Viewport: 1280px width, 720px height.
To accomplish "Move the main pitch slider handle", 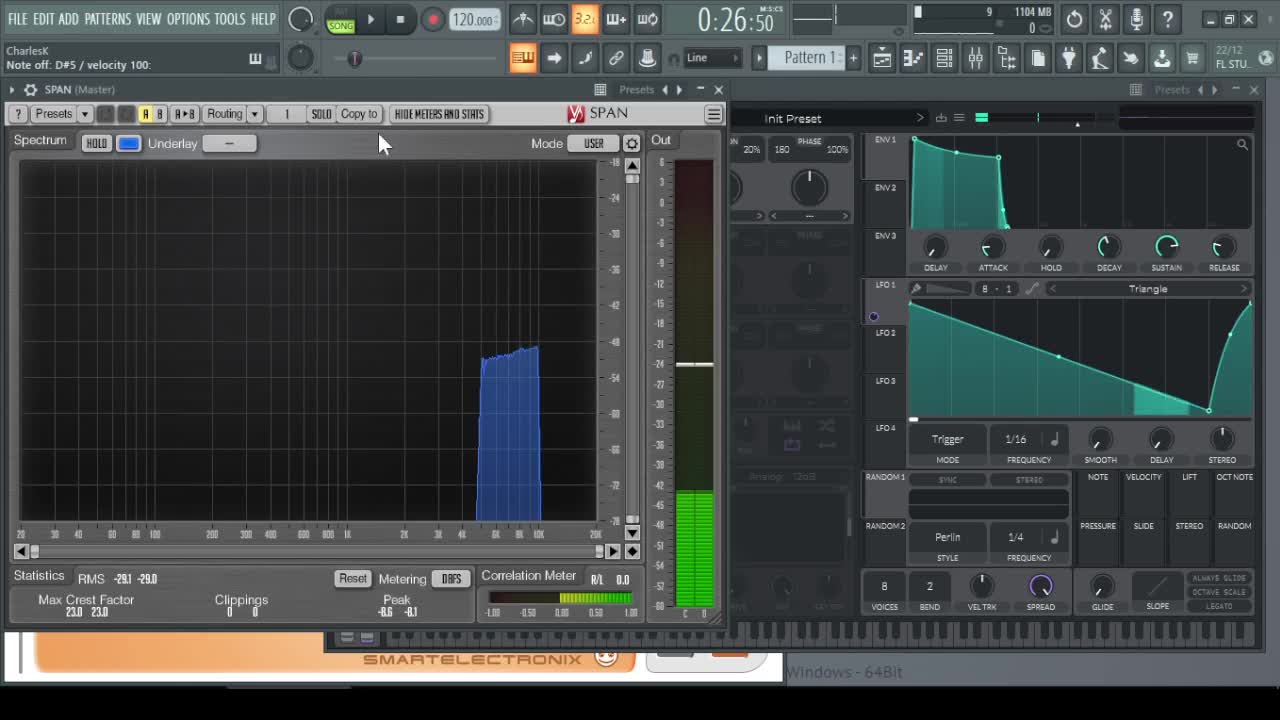I will click(x=354, y=59).
